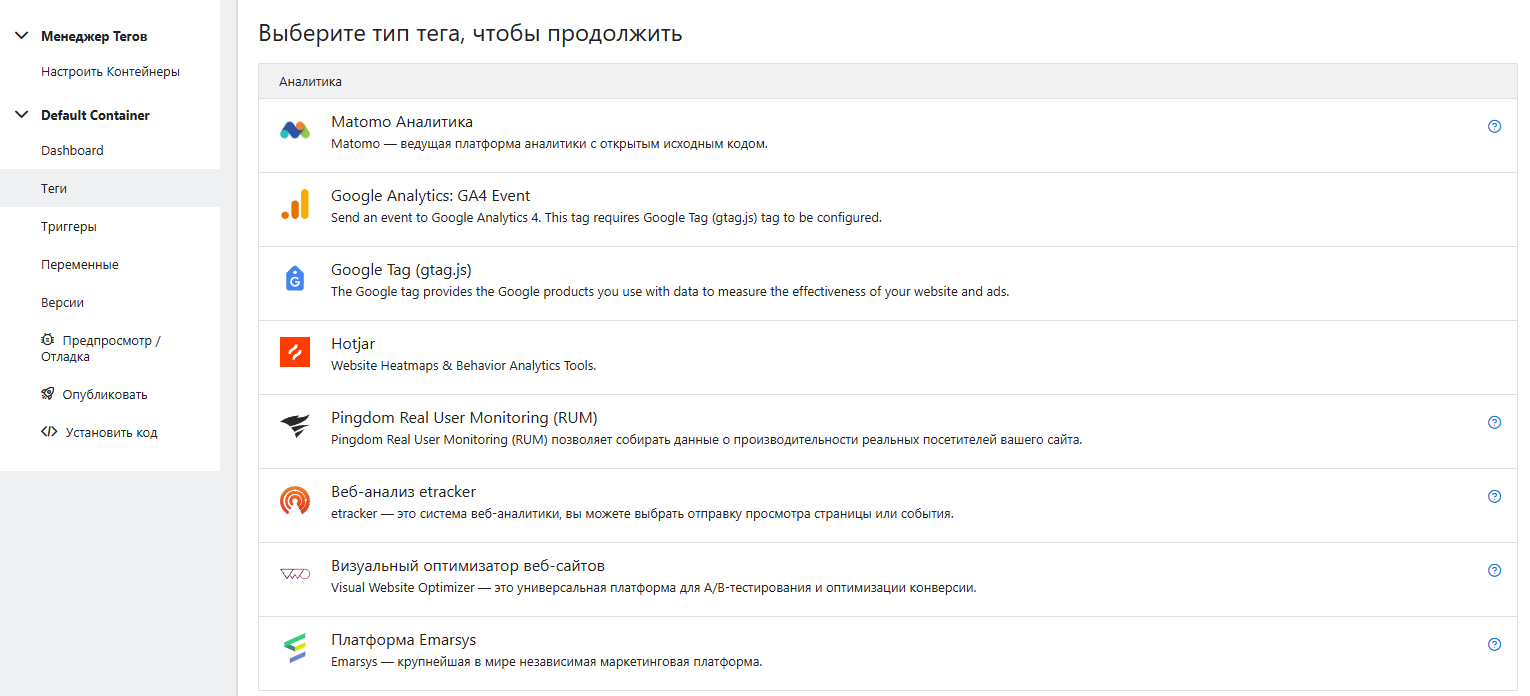Click the Emarsys platform logo icon
The width and height of the screenshot is (1530, 696).
(295, 649)
